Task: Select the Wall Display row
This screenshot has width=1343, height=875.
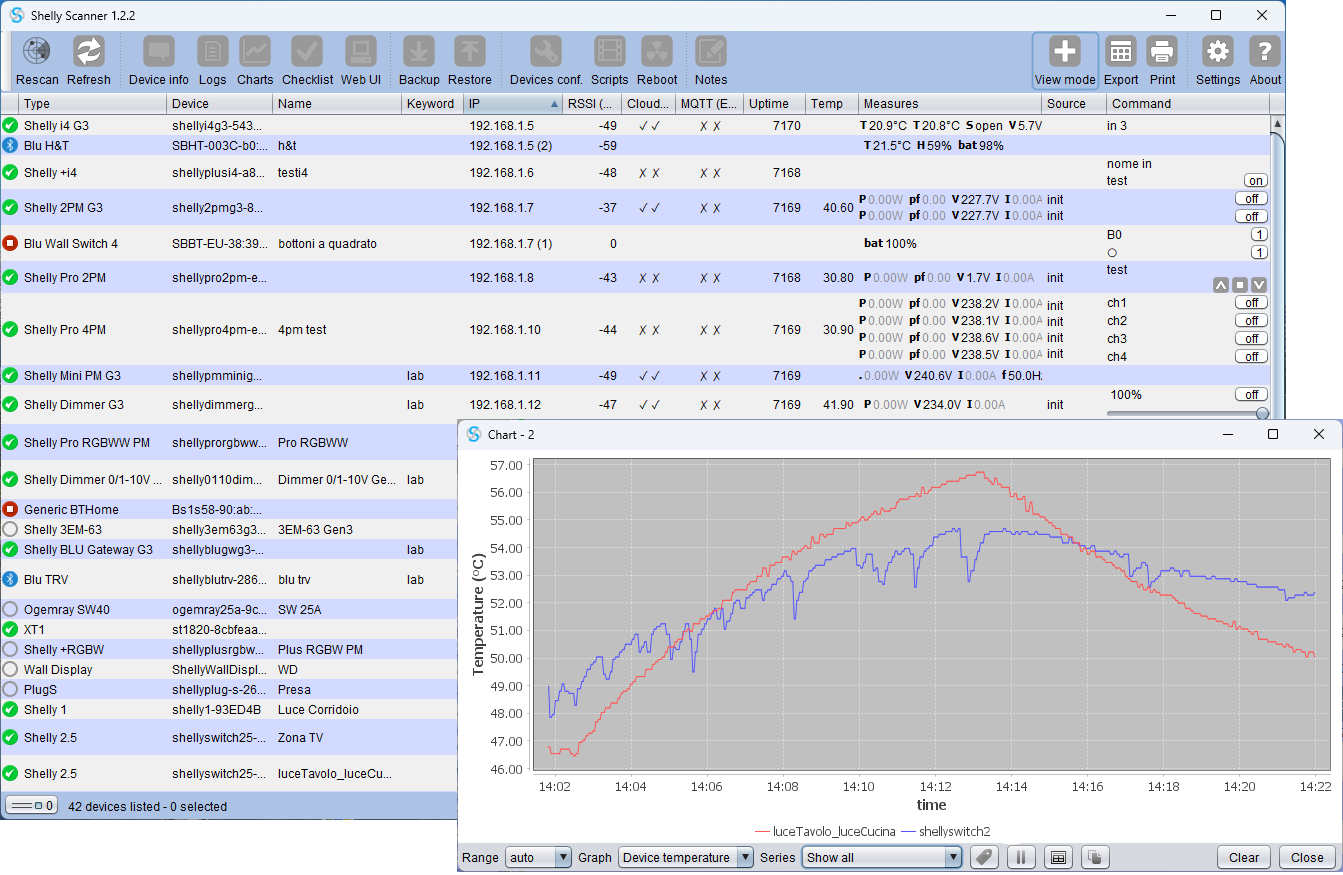Action: [230, 670]
